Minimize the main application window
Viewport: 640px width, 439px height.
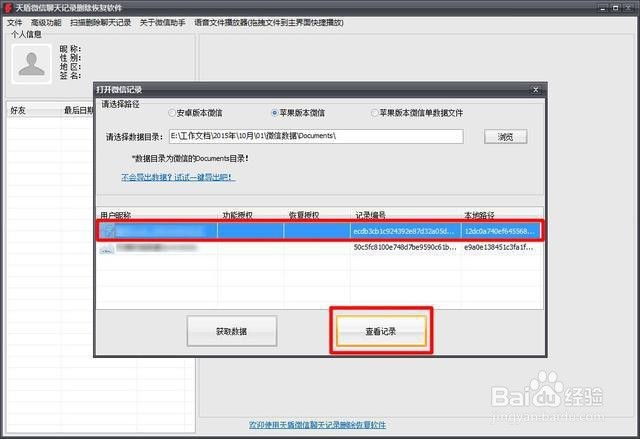click(x=603, y=7)
